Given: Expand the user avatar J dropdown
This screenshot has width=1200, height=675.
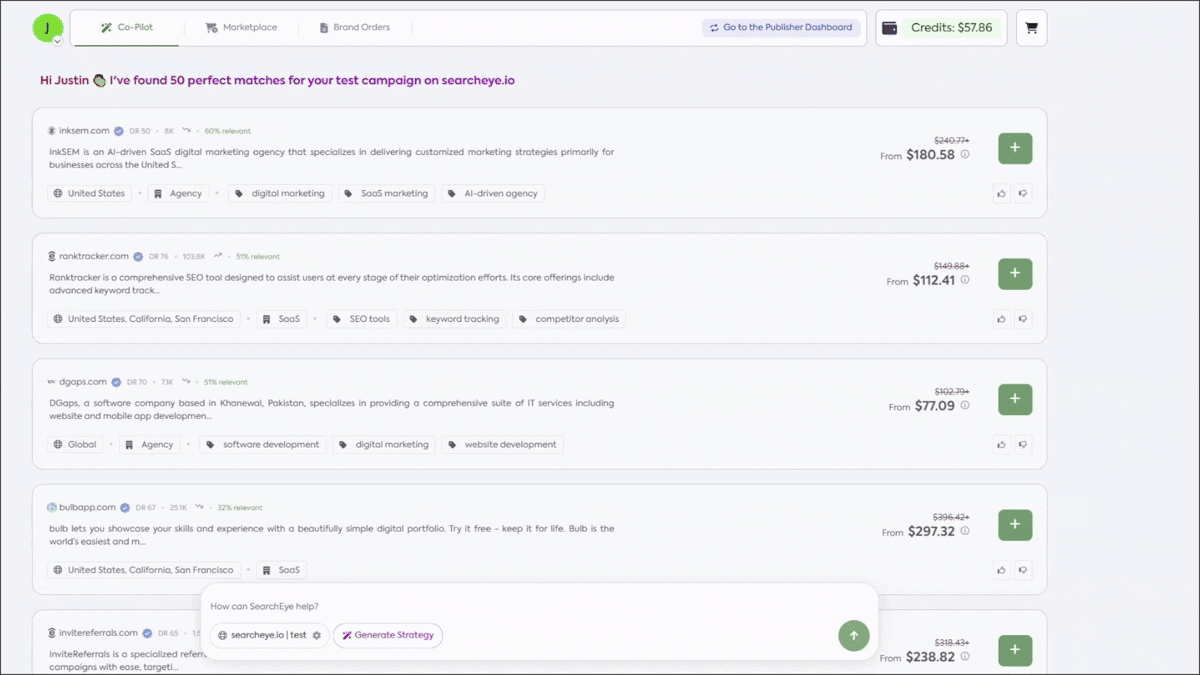Looking at the screenshot, I should point(57,41).
